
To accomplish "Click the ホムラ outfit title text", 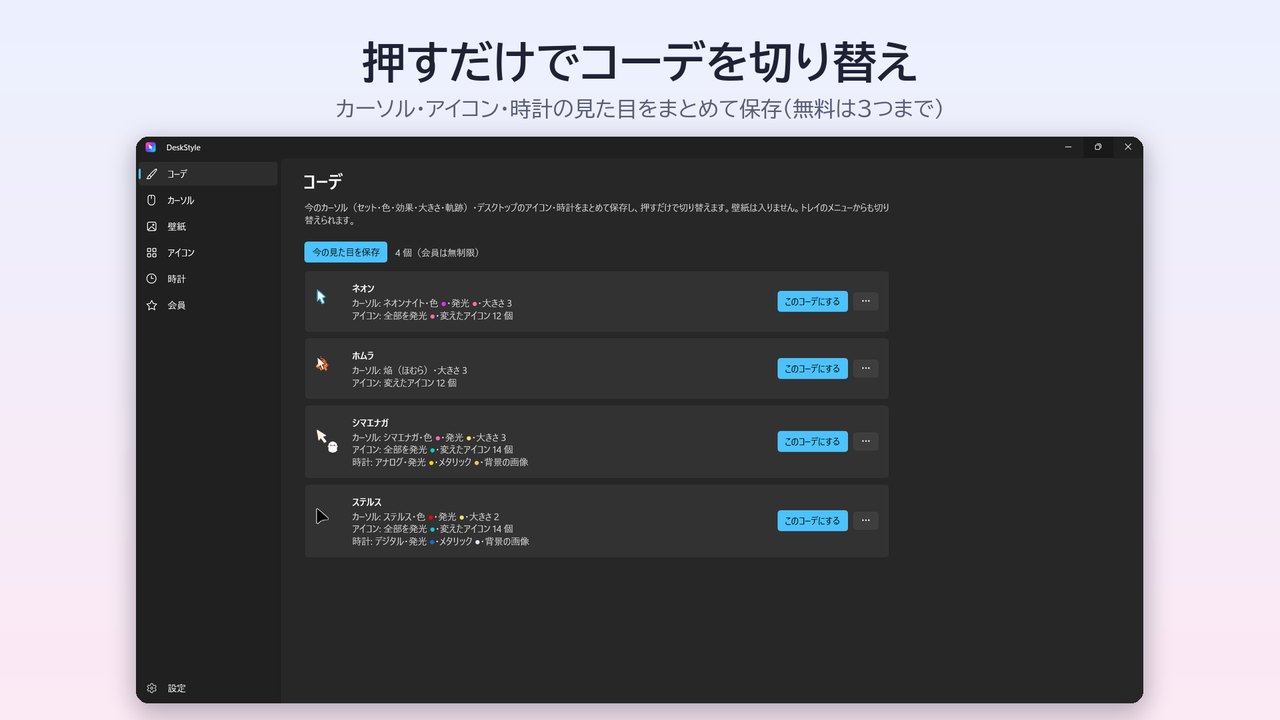I will pyautogui.click(x=363, y=356).
